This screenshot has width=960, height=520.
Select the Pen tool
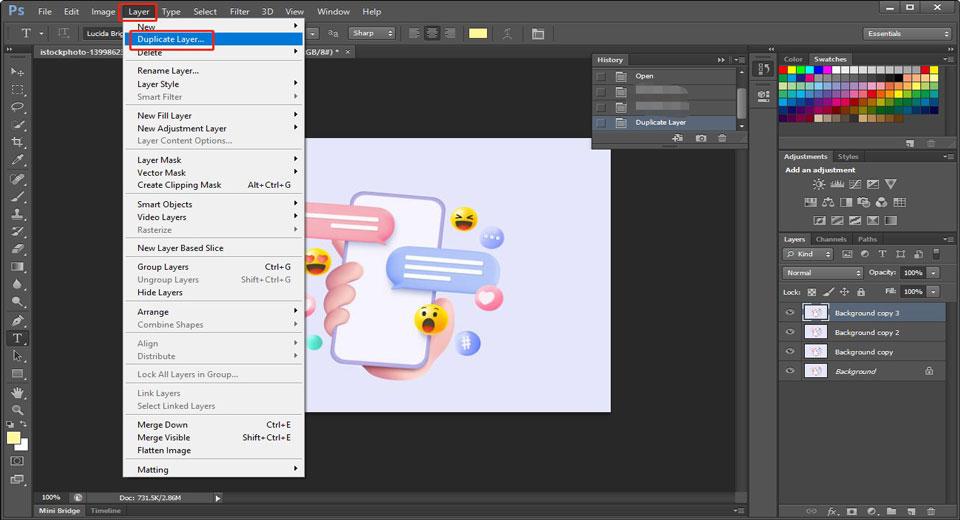pyautogui.click(x=17, y=320)
